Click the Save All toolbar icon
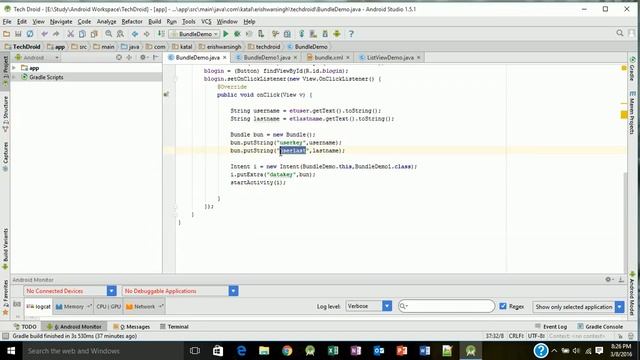 click(18, 34)
